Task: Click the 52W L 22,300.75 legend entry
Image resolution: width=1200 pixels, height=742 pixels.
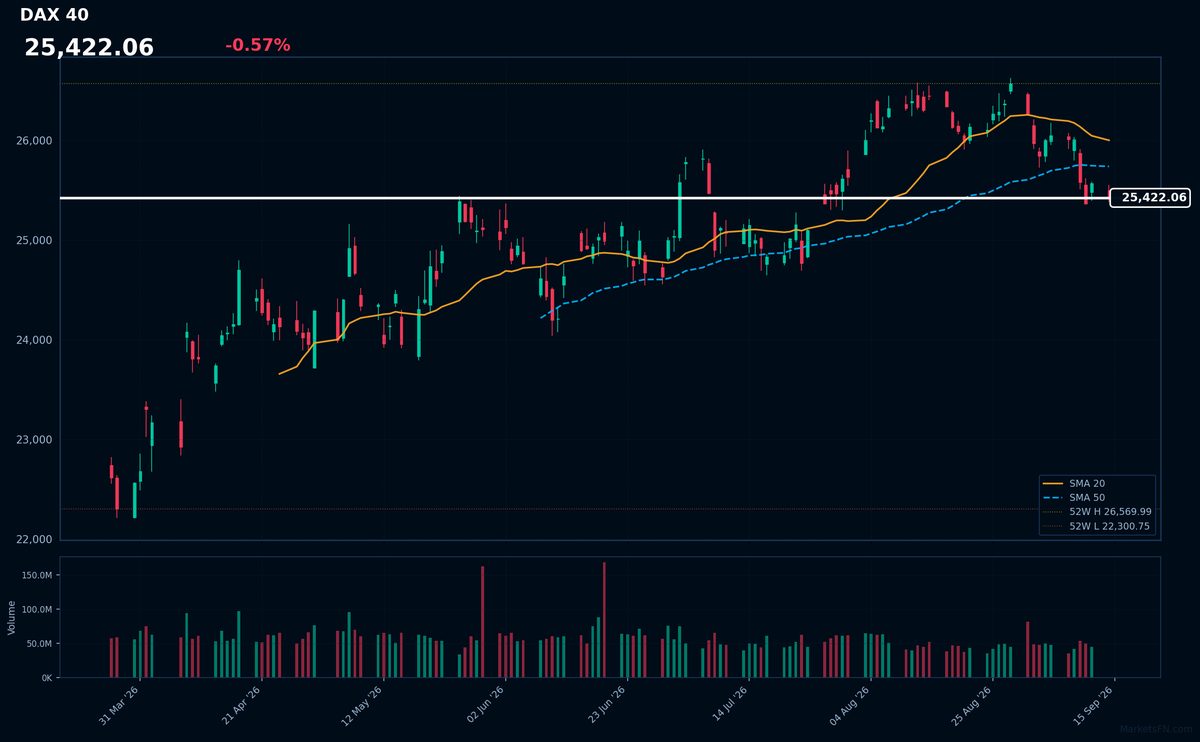Action: pos(1097,526)
